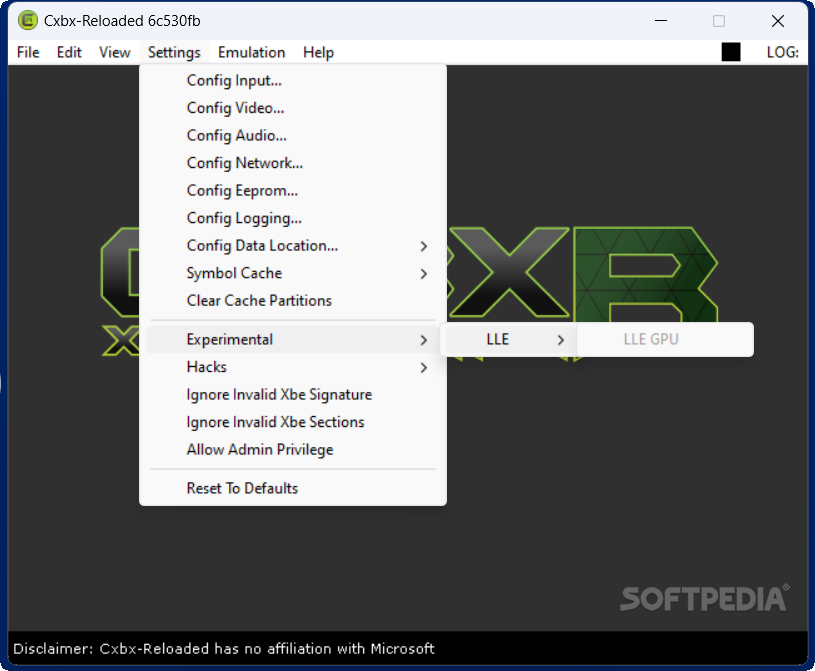The height and width of the screenshot is (671, 815).
Task: Minimize the Cxbx-Reloaded window
Action: [x=661, y=21]
